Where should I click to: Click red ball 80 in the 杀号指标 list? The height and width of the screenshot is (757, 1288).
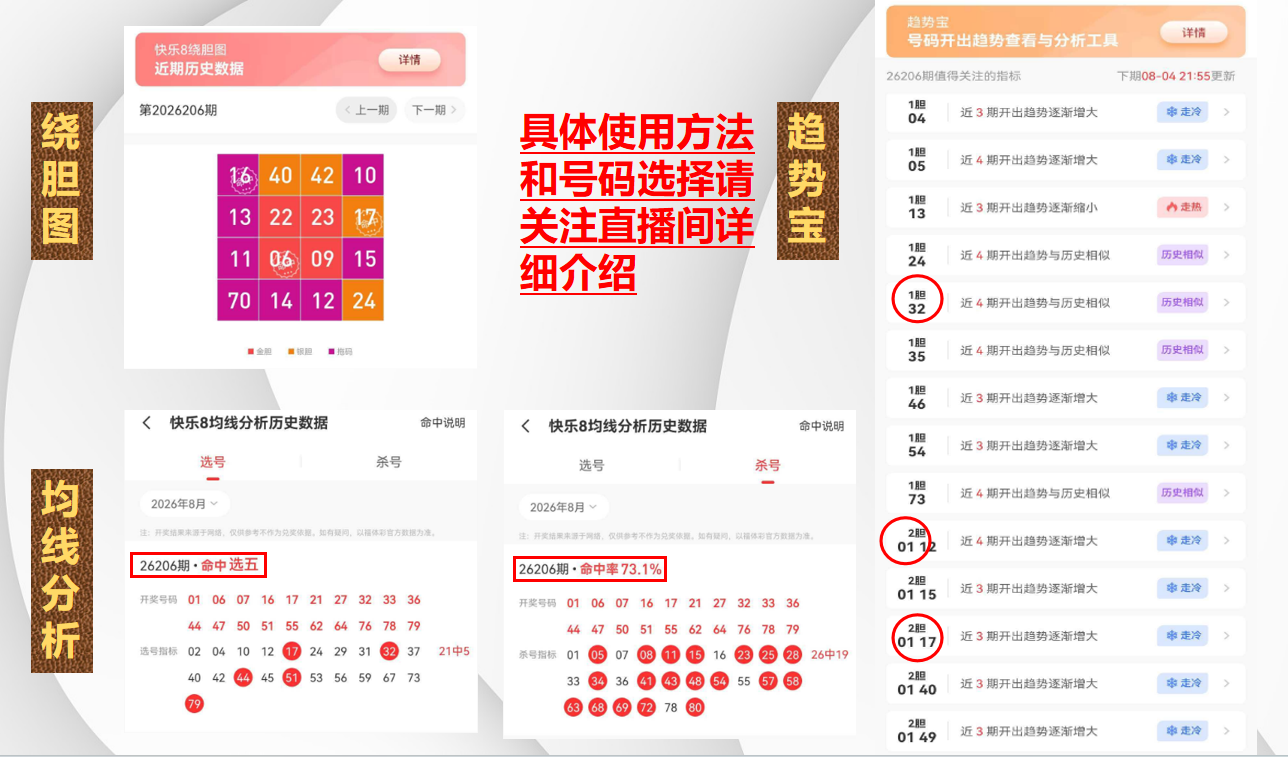[695, 707]
